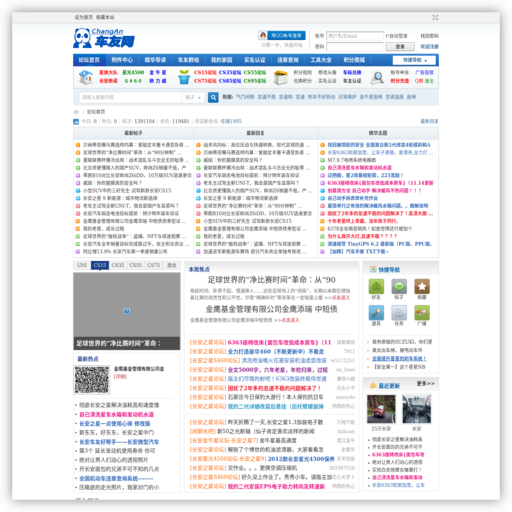Open the 帖子 search type dropdown

click(193, 97)
